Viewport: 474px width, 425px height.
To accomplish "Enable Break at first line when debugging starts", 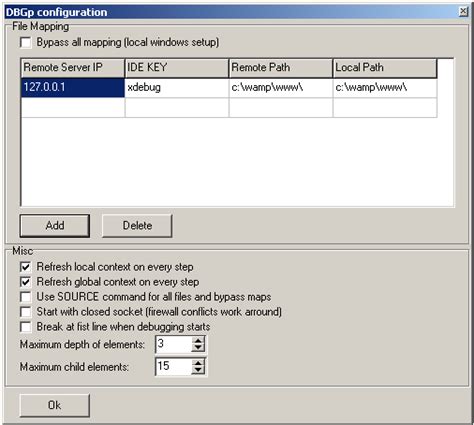I will tap(25, 327).
